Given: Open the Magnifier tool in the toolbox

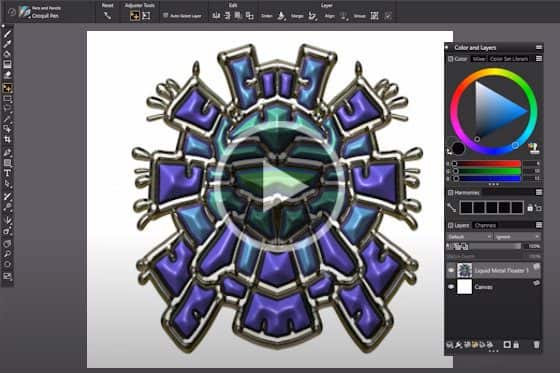Looking at the screenshot, I should coord(7,254).
